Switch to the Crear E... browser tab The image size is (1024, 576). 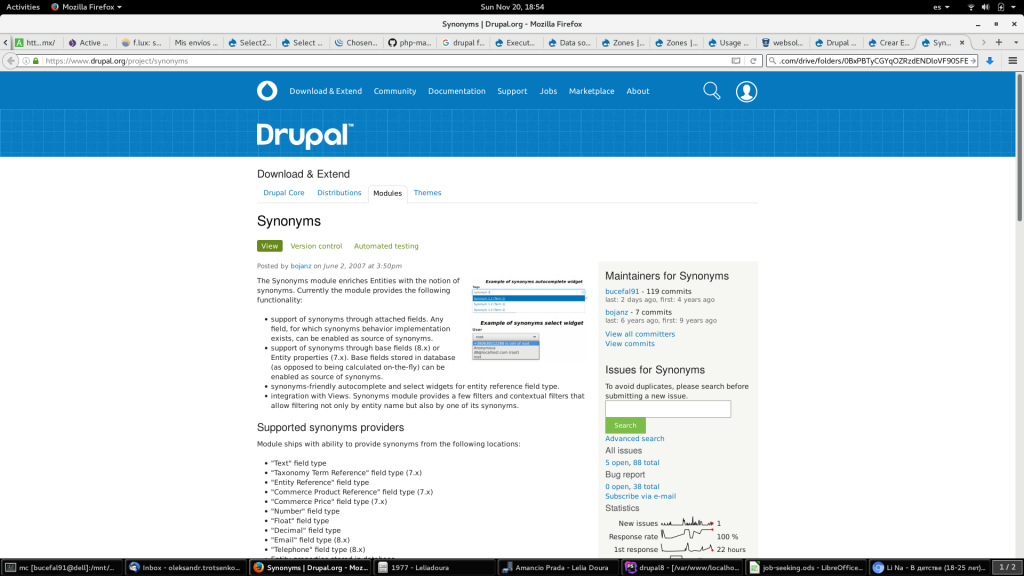(889, 42)
